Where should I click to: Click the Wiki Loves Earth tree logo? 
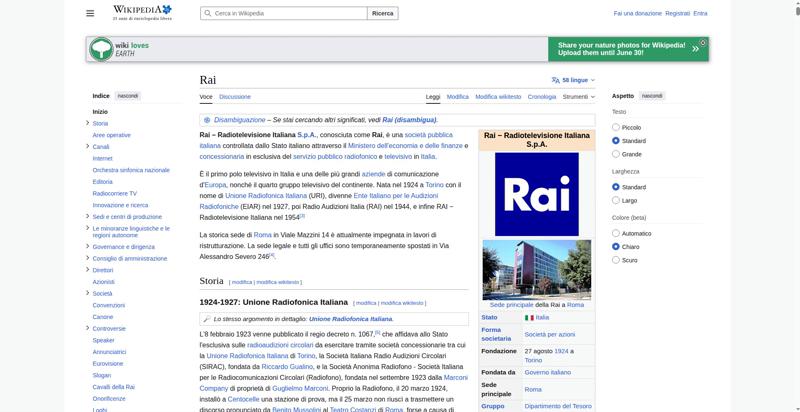coord(101,49)
